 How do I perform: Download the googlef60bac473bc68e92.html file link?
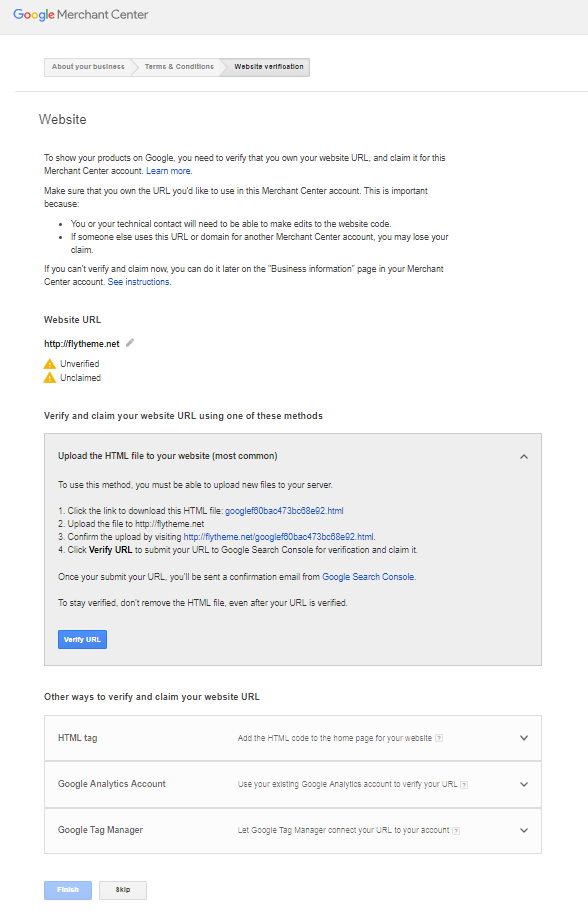284,511
